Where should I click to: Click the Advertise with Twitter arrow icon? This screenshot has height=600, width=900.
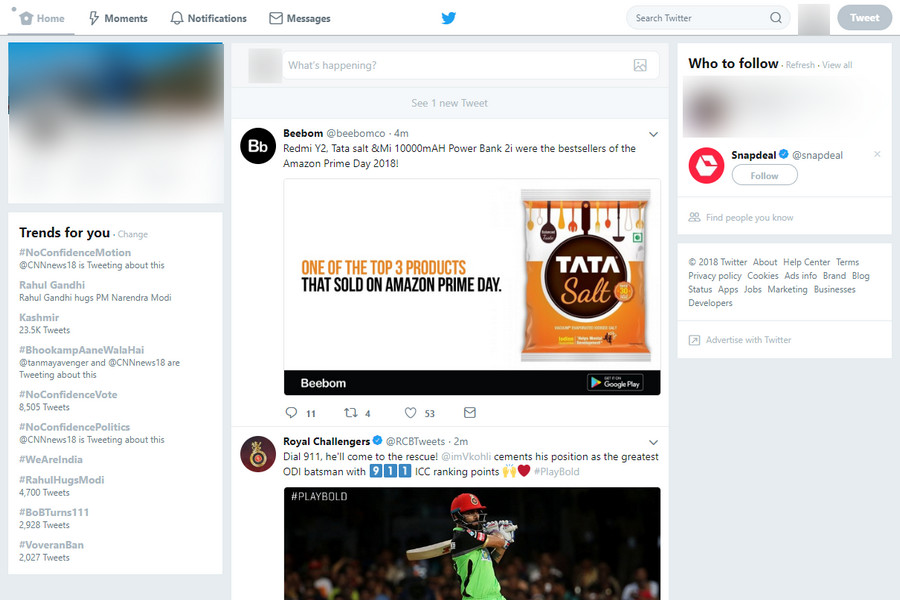click(x=695, y=340)
